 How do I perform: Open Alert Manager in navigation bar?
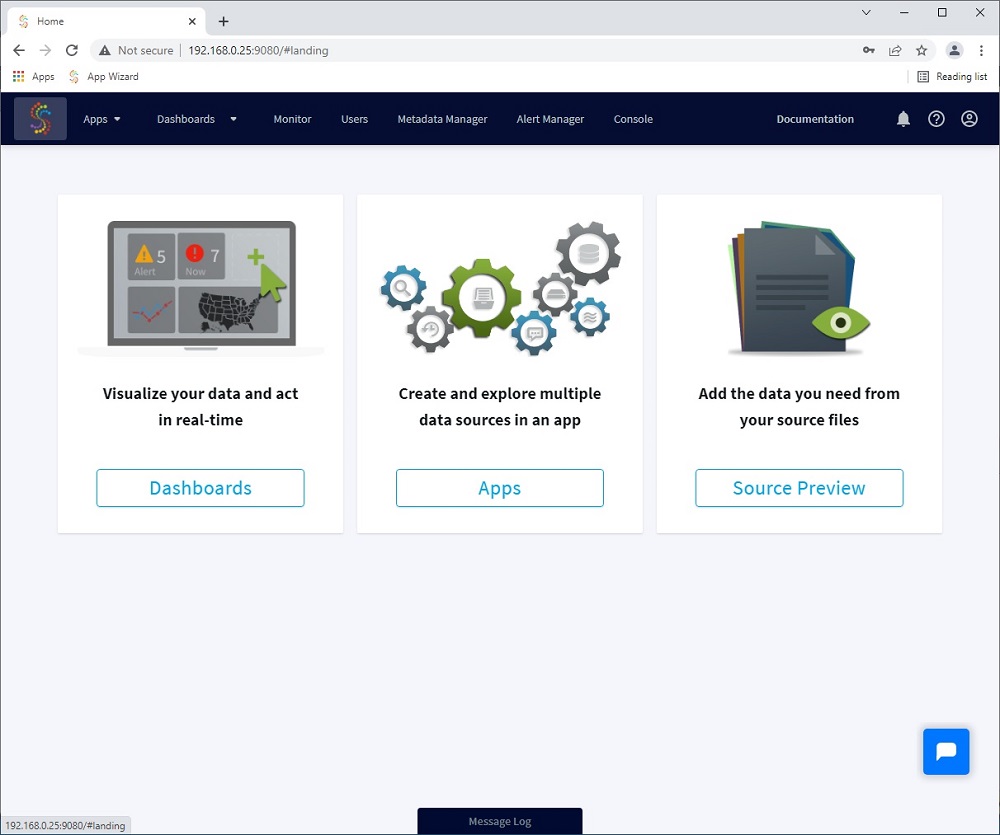550,119
